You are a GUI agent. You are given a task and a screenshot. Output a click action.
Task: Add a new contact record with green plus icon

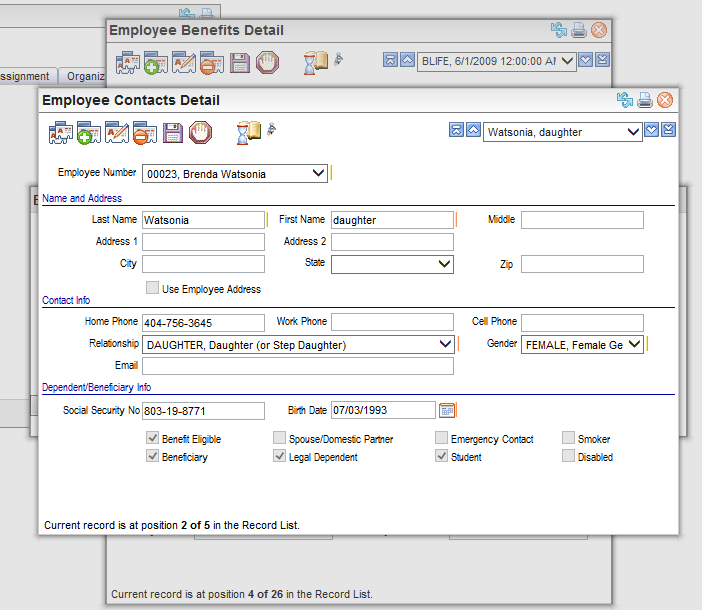pyautogui.click(x=89, y=132)
